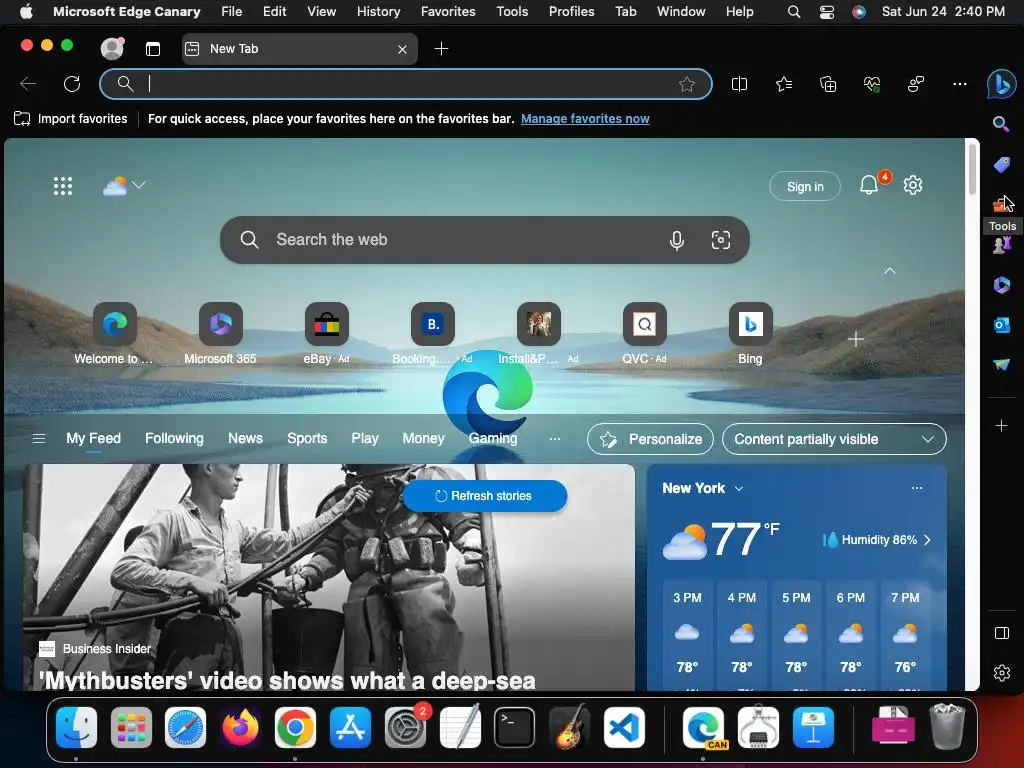1024x768 pixels.
Task: Toggle the sidebar visibility icon
Action: coord(1001,633)
